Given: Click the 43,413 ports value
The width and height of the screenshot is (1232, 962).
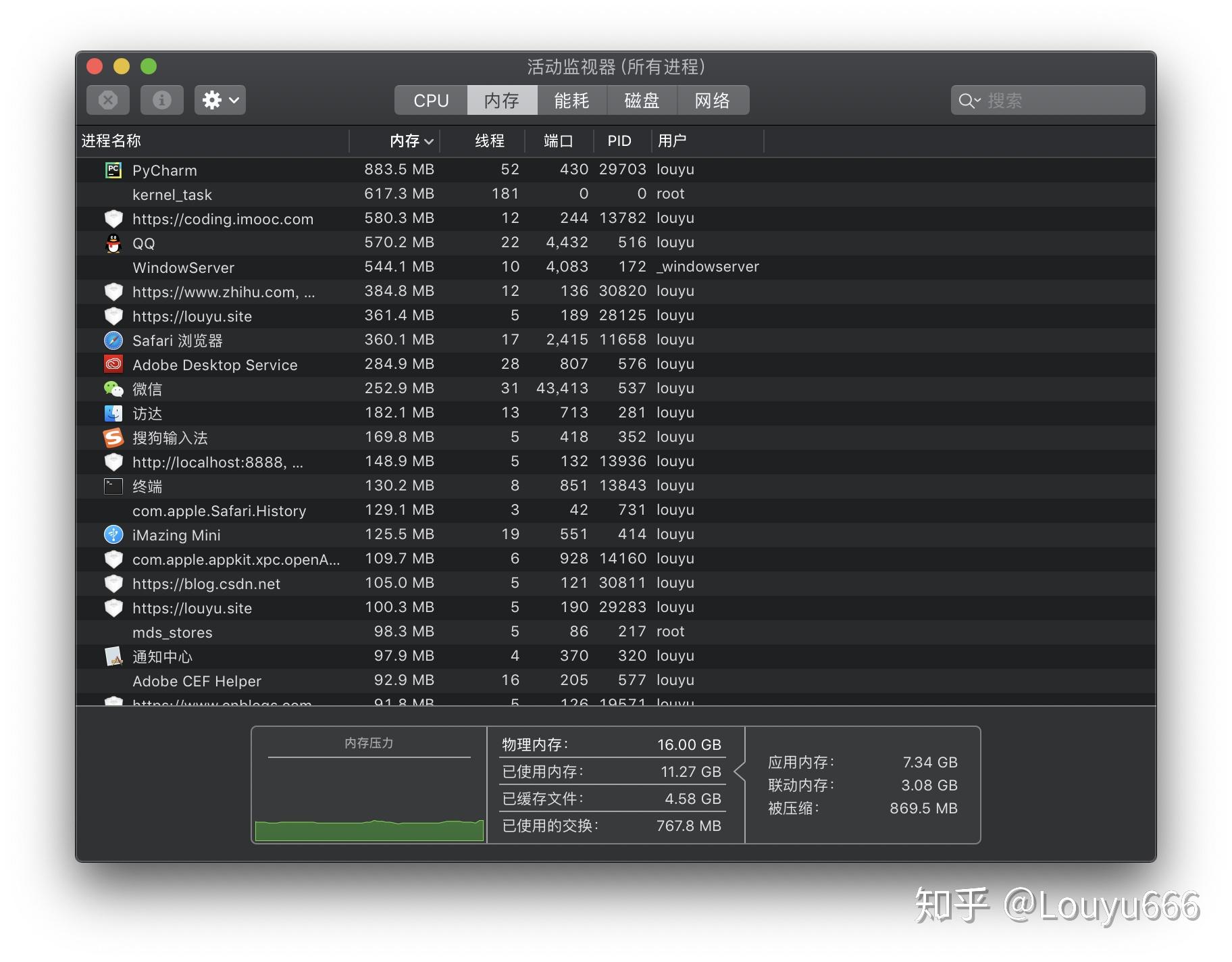Looking at the screenshot, I should tap(562, 388).
